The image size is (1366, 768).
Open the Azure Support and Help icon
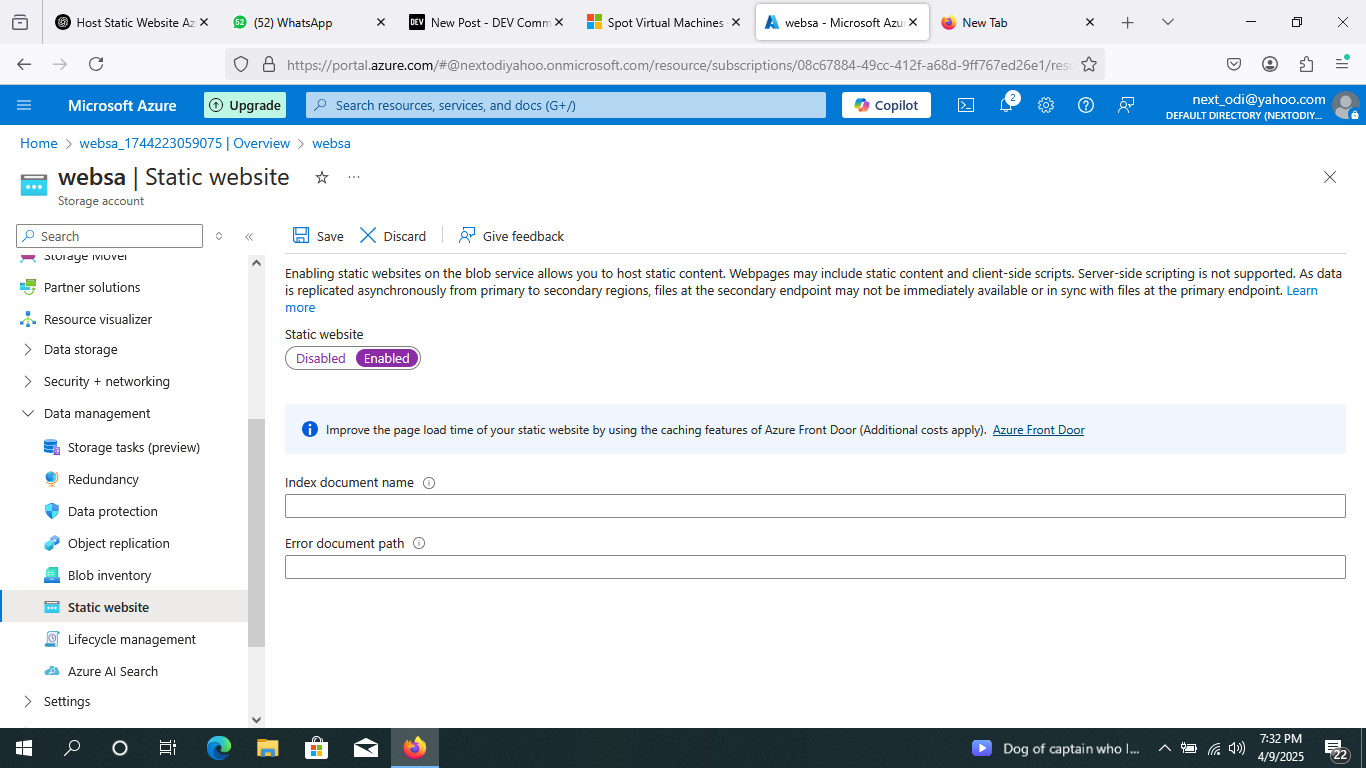pyautogui.click(x=1086, y=105)
